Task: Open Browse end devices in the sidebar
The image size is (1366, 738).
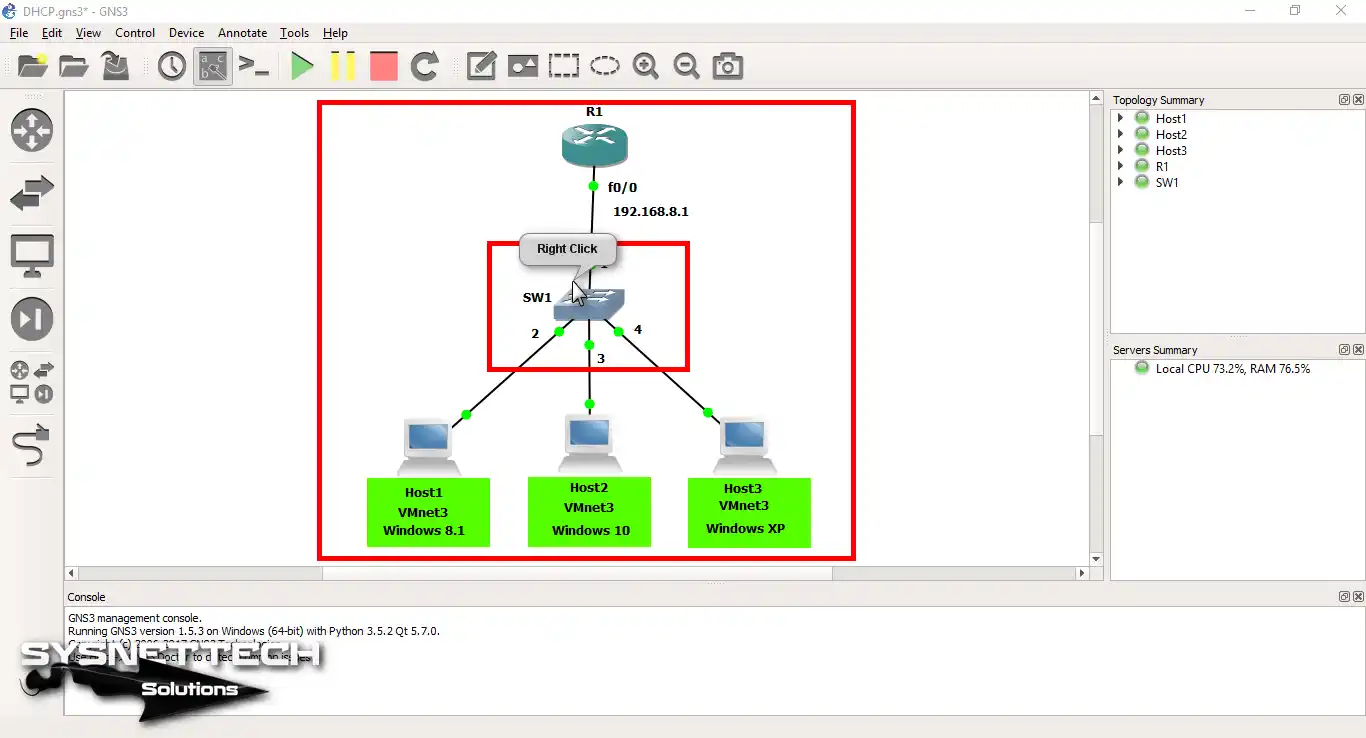Action: (31, 255)
